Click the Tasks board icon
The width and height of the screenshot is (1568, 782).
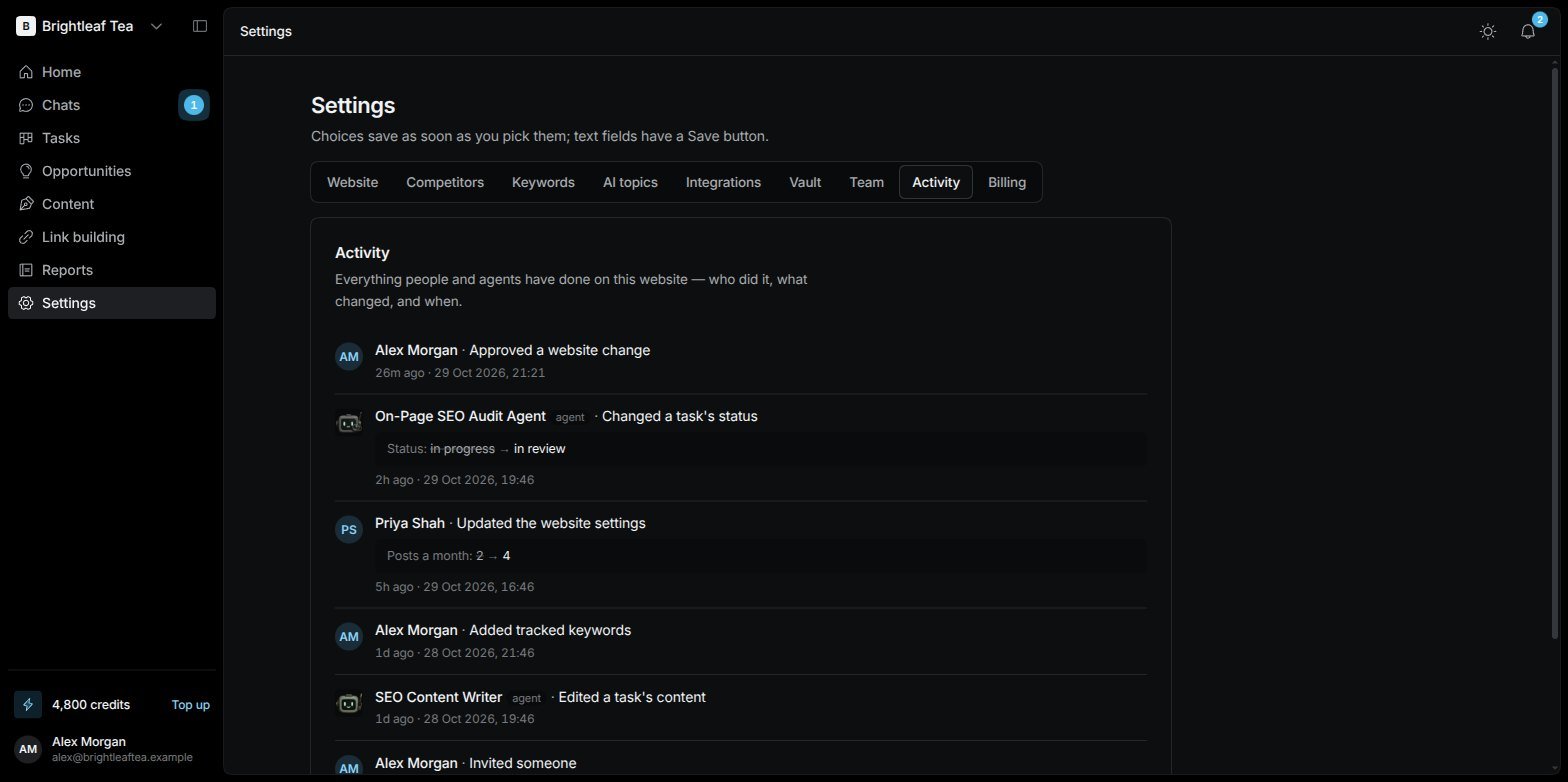(x=26, y=138)
